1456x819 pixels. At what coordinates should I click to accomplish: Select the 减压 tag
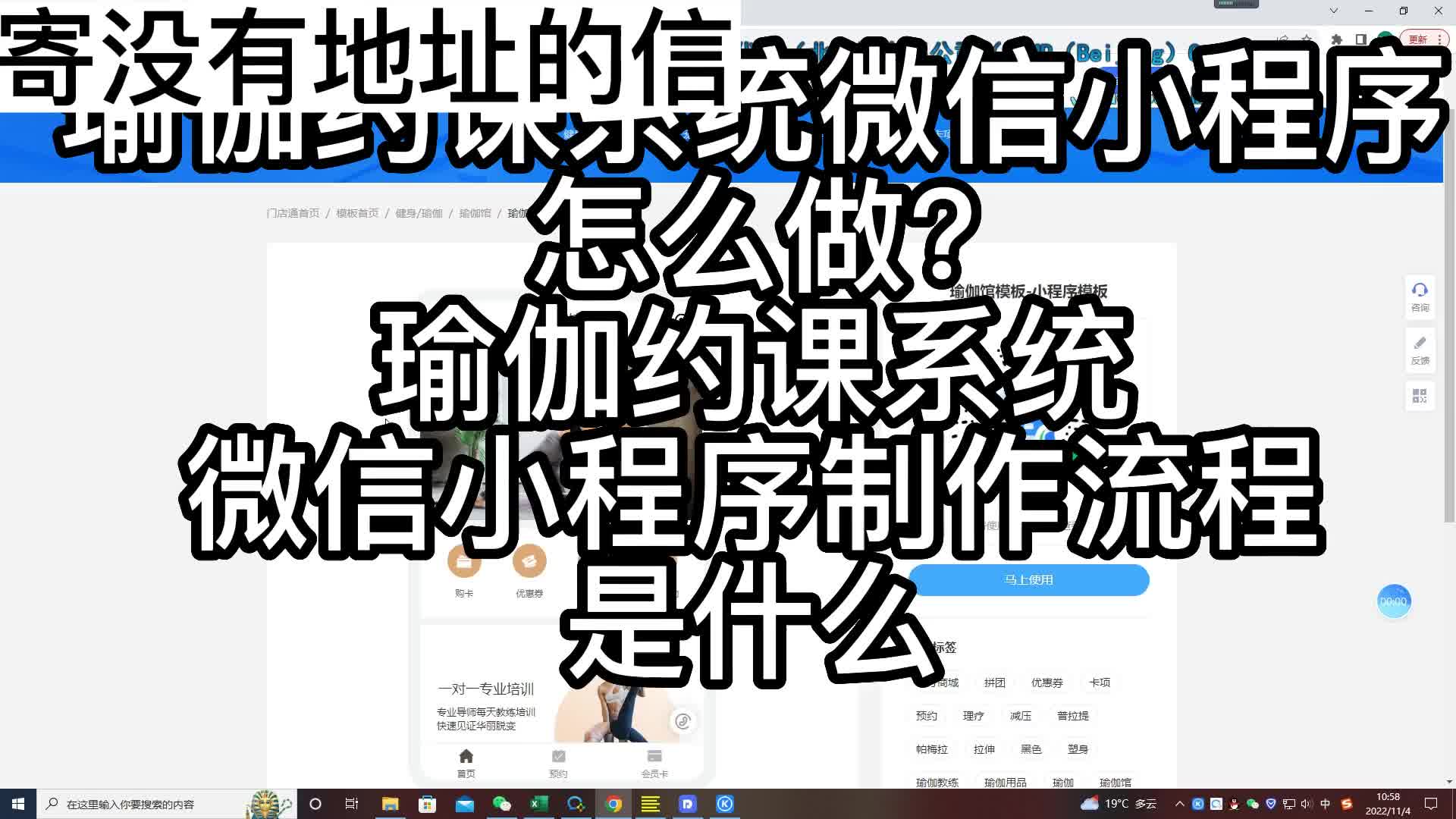1020,716
